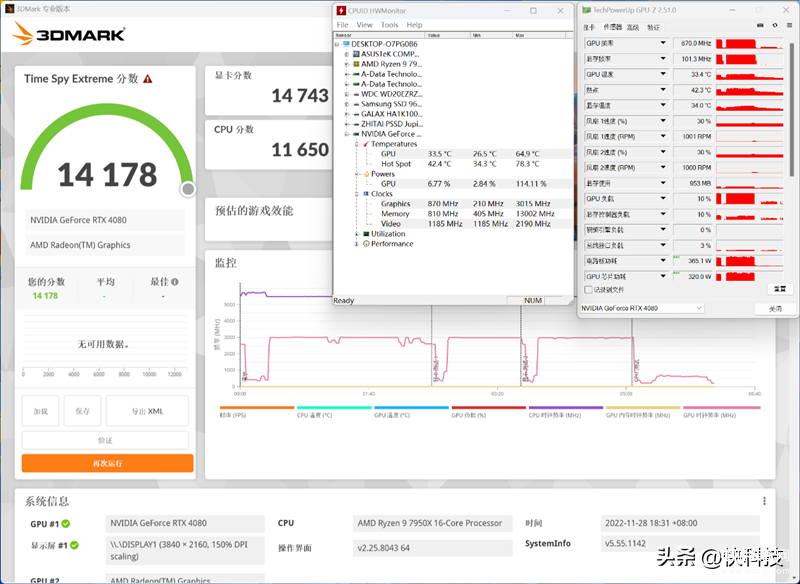Switch to the 高级 tab in GPU-Z
The image size is (800, 584).
633,28
